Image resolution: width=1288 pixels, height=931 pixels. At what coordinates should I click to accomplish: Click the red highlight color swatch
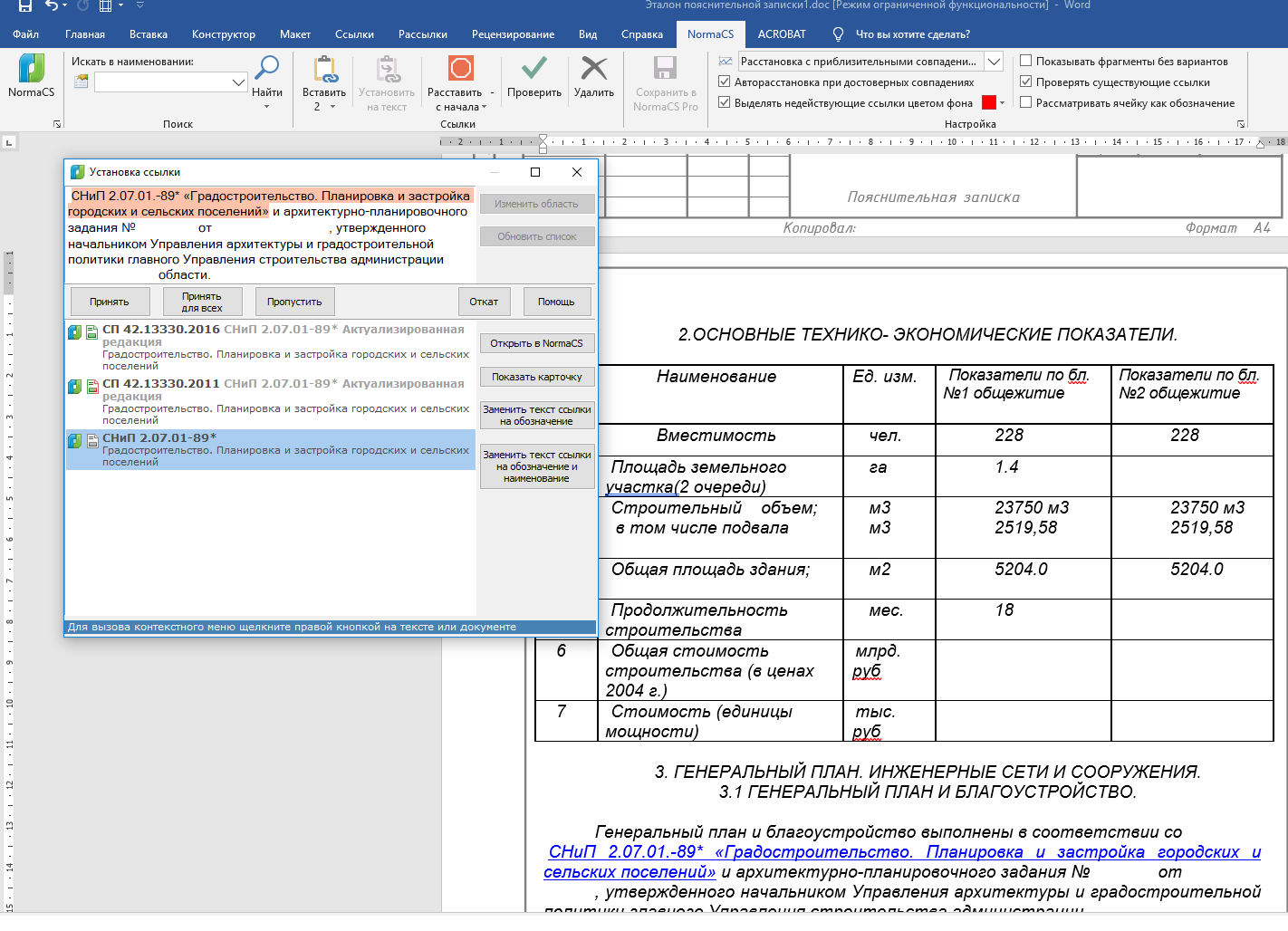tap(988, 103)
